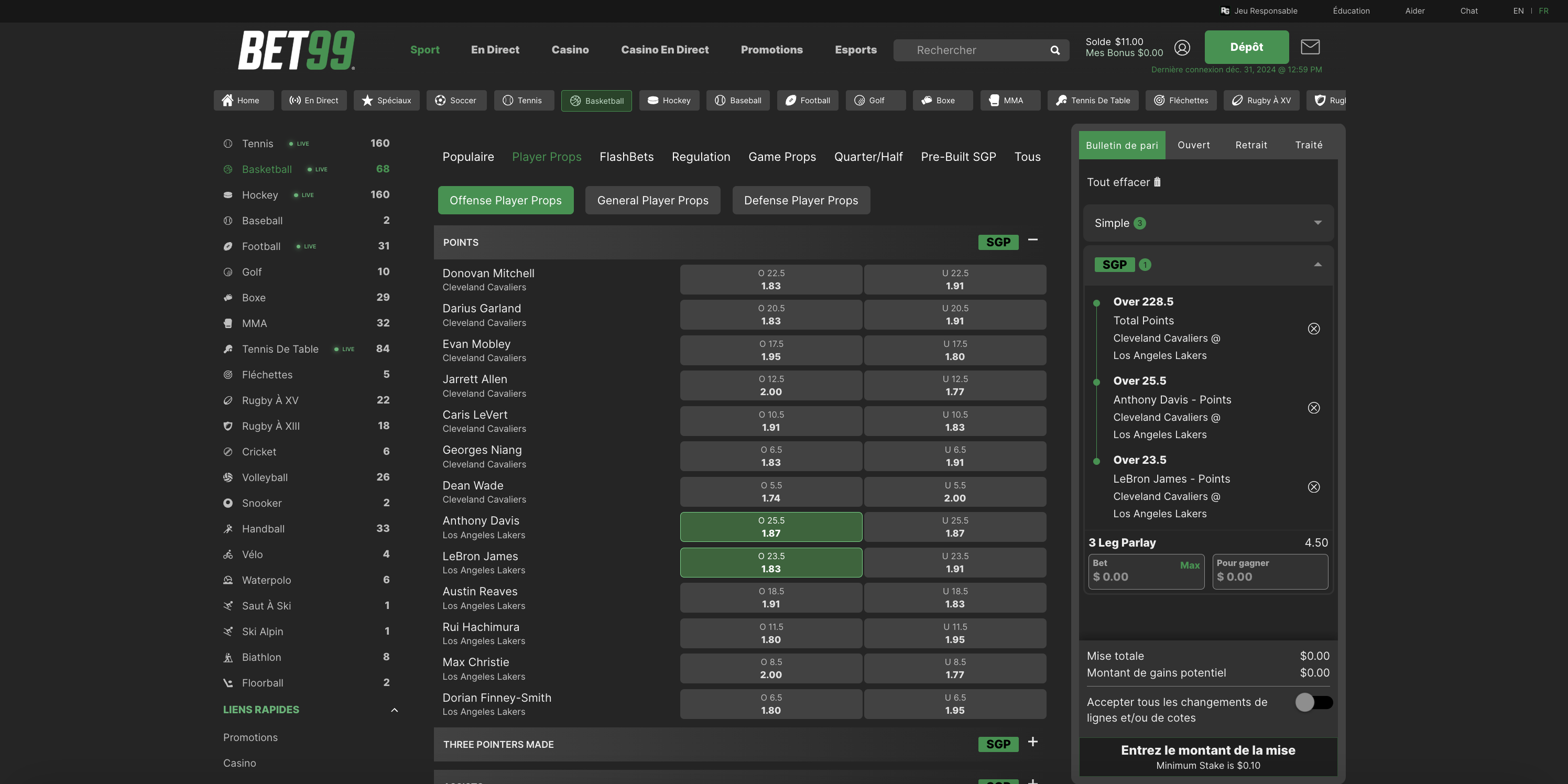The image size is (1568, 784).
Task: Collapse LIENS RAPIDES chevron
Action: [394, 710]
